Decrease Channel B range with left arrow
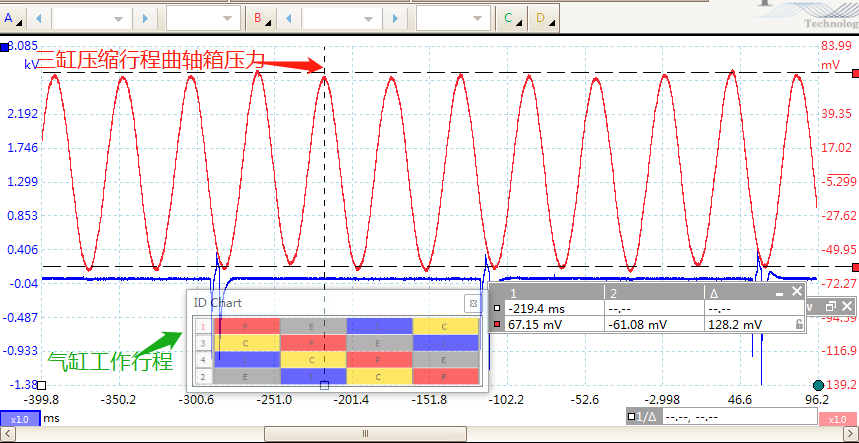 (x=288, y=19)
